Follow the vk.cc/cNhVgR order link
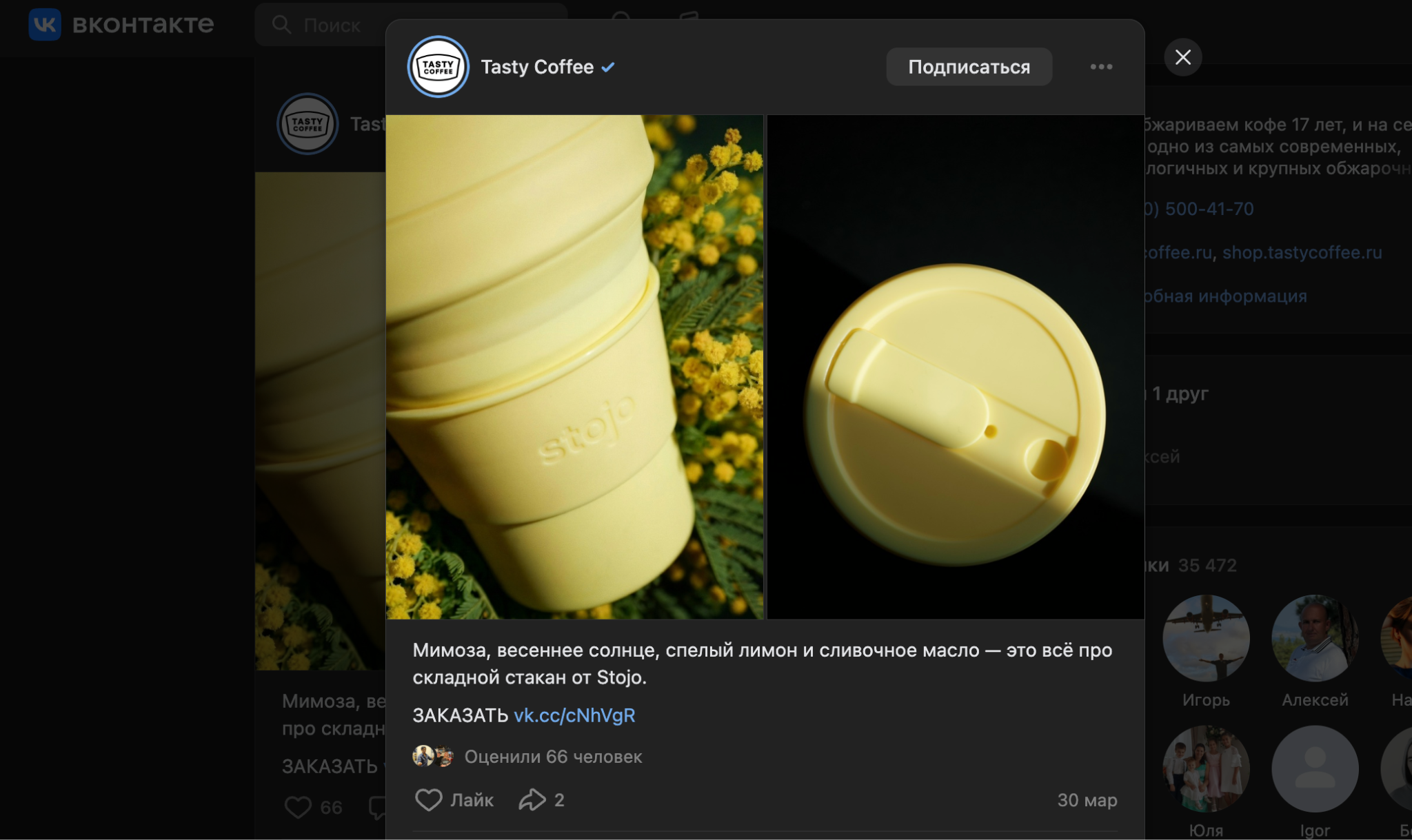Viewport: 1412px width, 840px height. [x=574, y=715]
